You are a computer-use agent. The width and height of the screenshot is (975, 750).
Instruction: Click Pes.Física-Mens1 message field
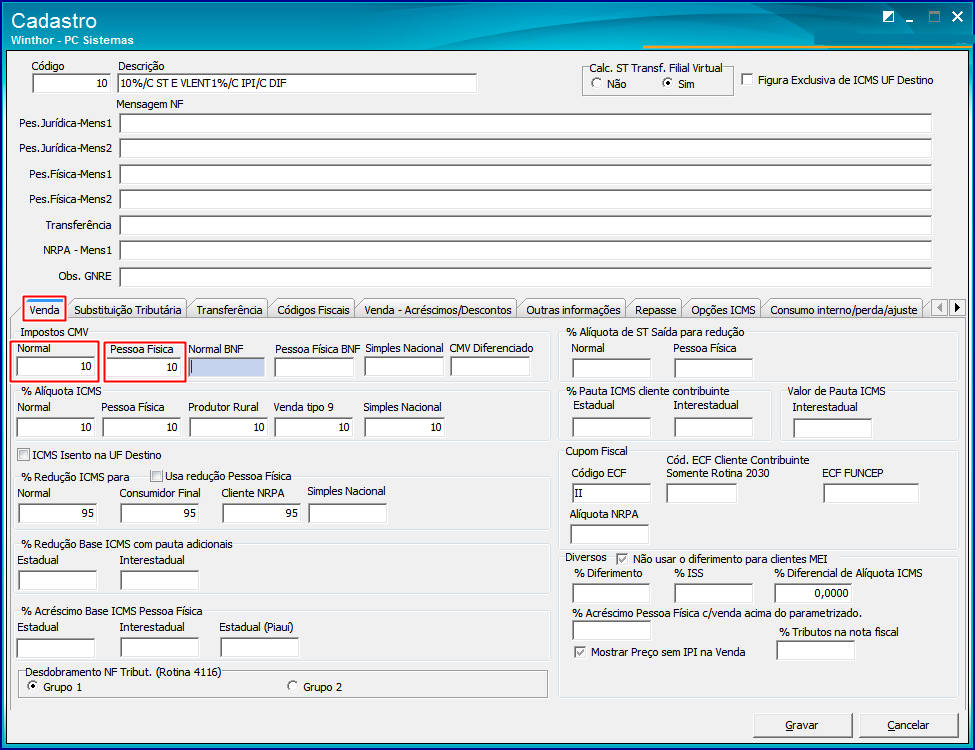pyautogui.click(x=526, y=174)
